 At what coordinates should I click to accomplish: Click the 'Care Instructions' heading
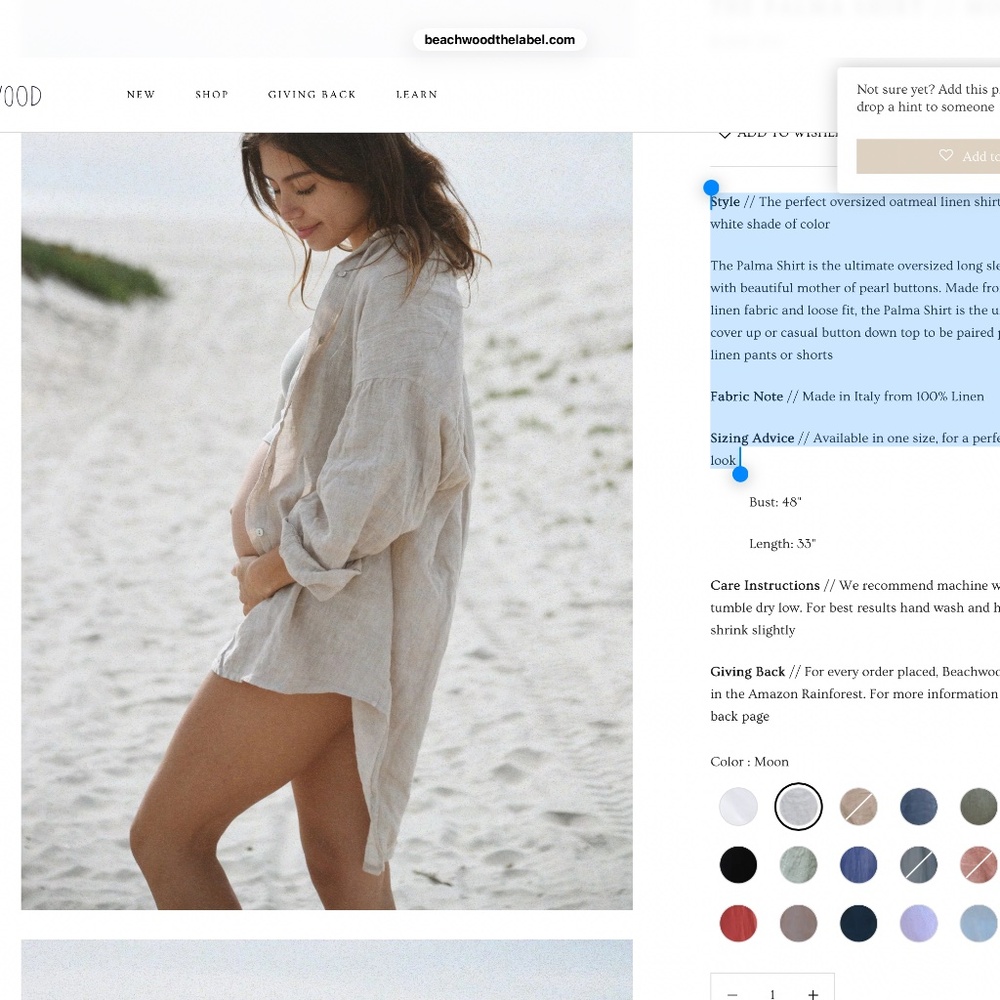pyautogui.click(x=765, y=585)
